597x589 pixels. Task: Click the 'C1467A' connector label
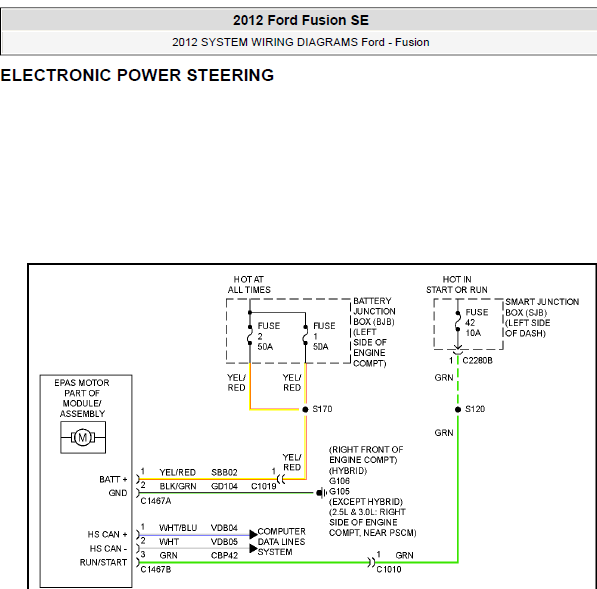pyautogui.click(x=156, y=501)
